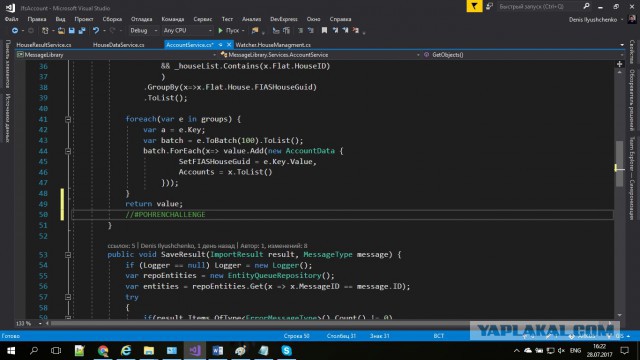Open Google Chrome from the taskbar
Viewport: 640px width, 360px height.
(103, 351)
